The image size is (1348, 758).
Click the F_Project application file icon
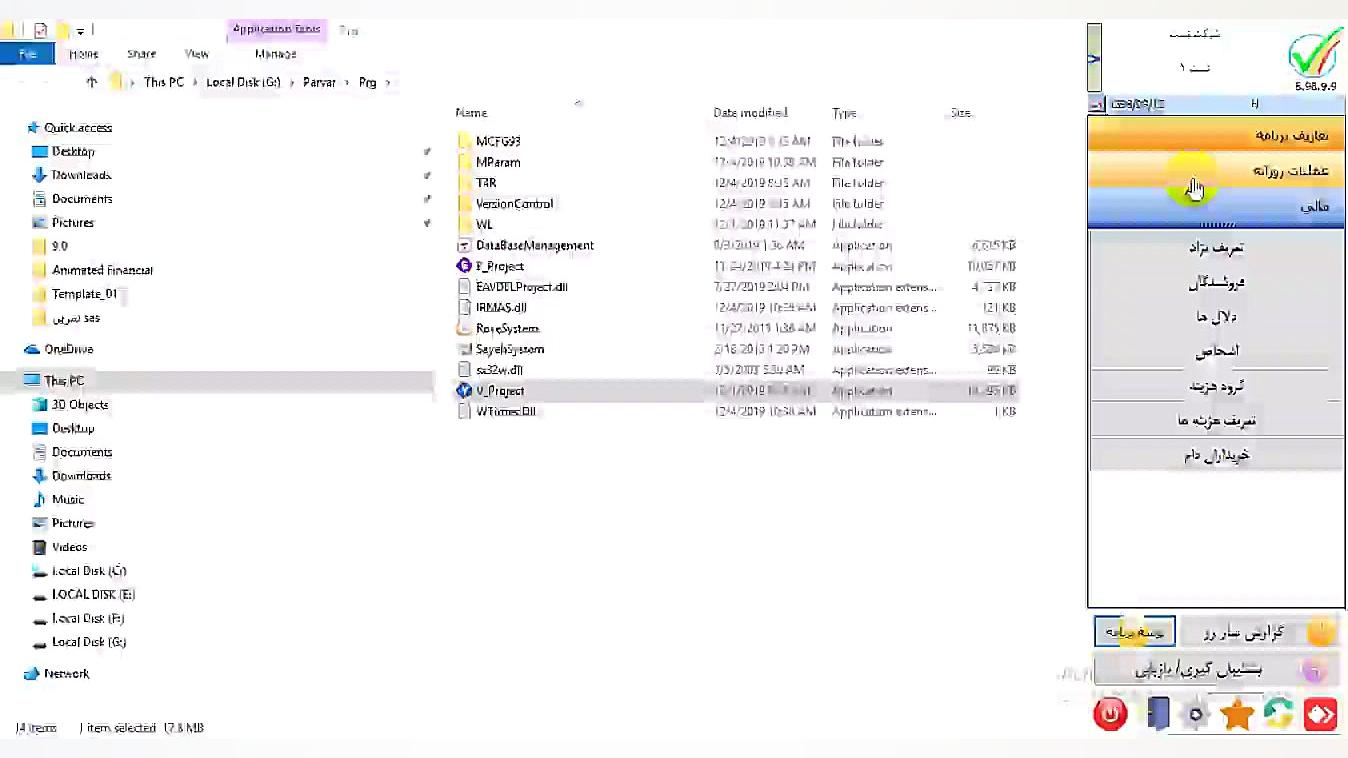[x=464, y=266]
